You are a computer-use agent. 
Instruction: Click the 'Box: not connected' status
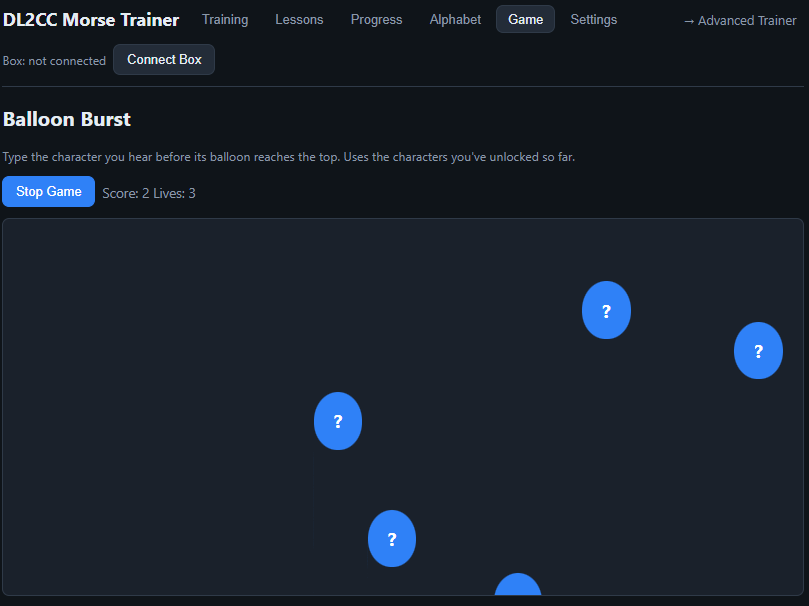(x=54, y=61)
